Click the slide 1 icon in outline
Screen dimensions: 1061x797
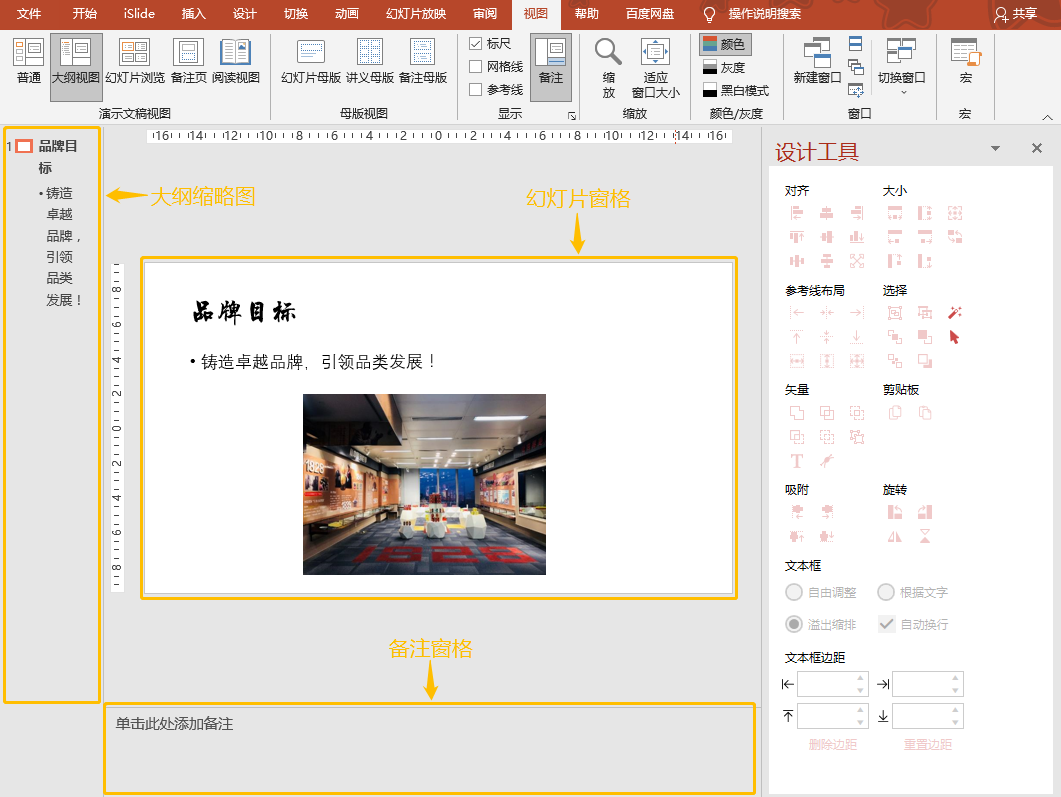coord(24,146)
